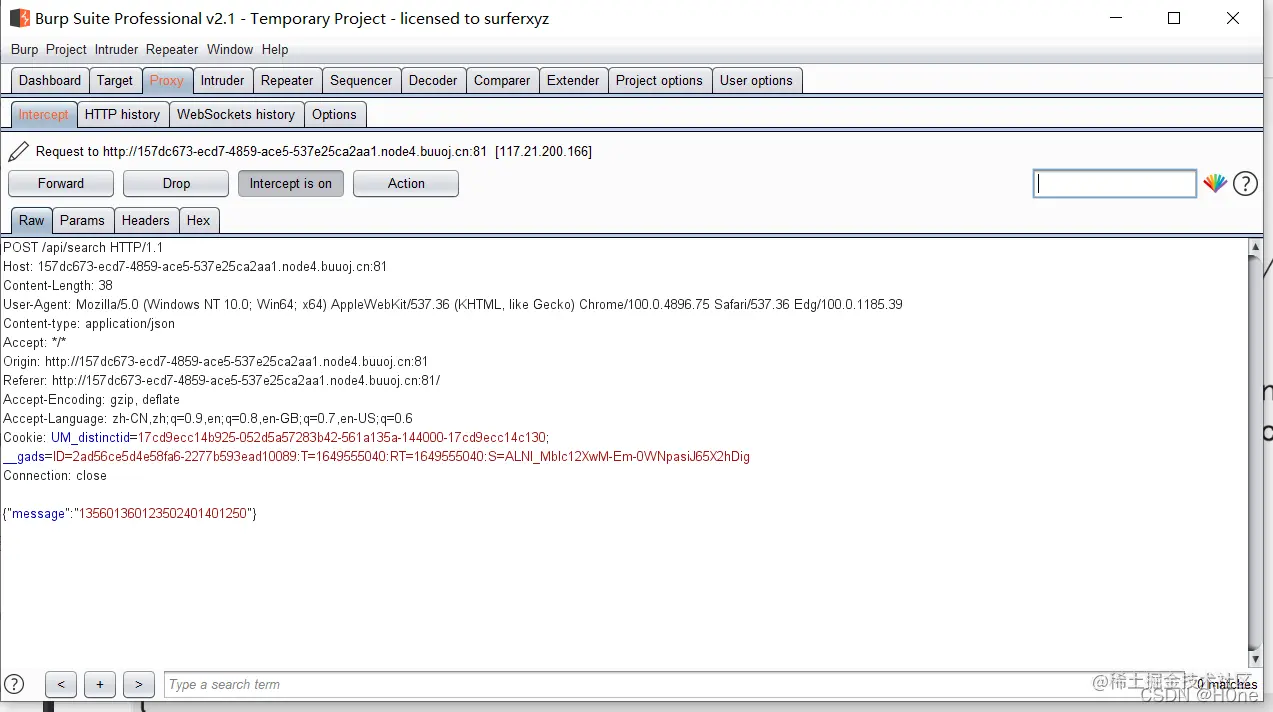1273x712 pixels.
Task: Click the 'Content-type: application/json' line
Action: click(89, 323)
